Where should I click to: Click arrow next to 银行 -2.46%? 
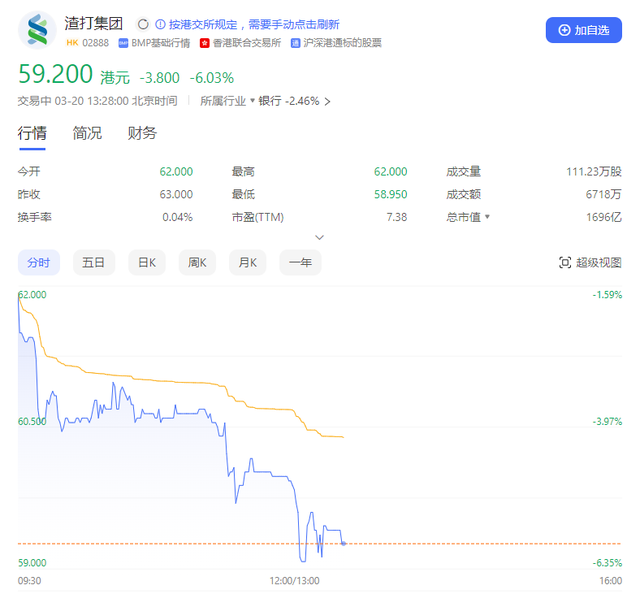[x=327, y=101]
